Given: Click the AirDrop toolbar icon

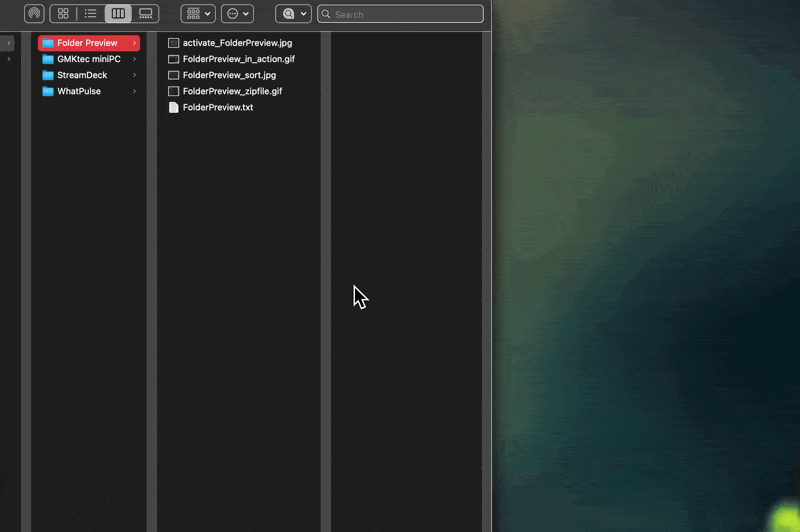Looking at the screenshot, I should [x=34, y=14].
